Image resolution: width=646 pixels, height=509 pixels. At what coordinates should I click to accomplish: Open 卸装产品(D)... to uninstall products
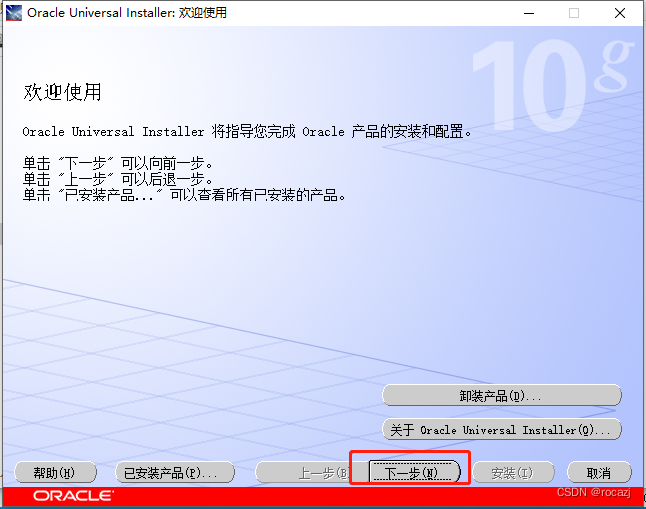(x=502, y=396)
